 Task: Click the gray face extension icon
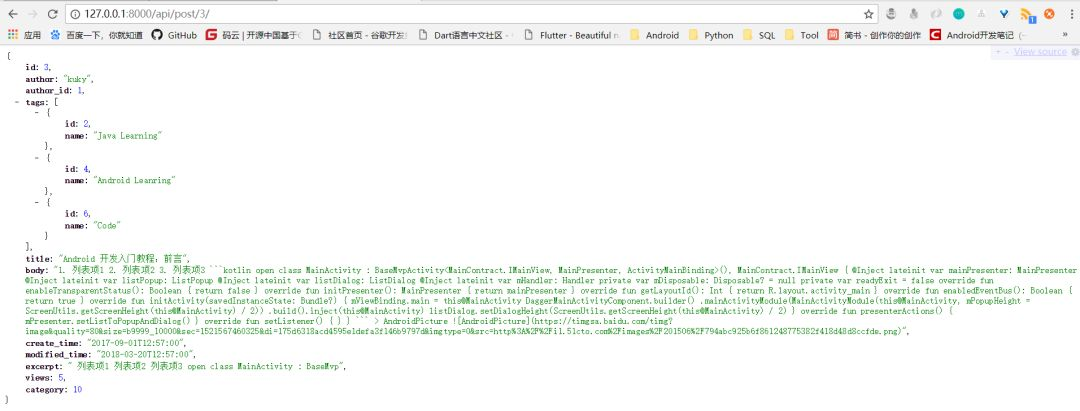pos(891,14)
